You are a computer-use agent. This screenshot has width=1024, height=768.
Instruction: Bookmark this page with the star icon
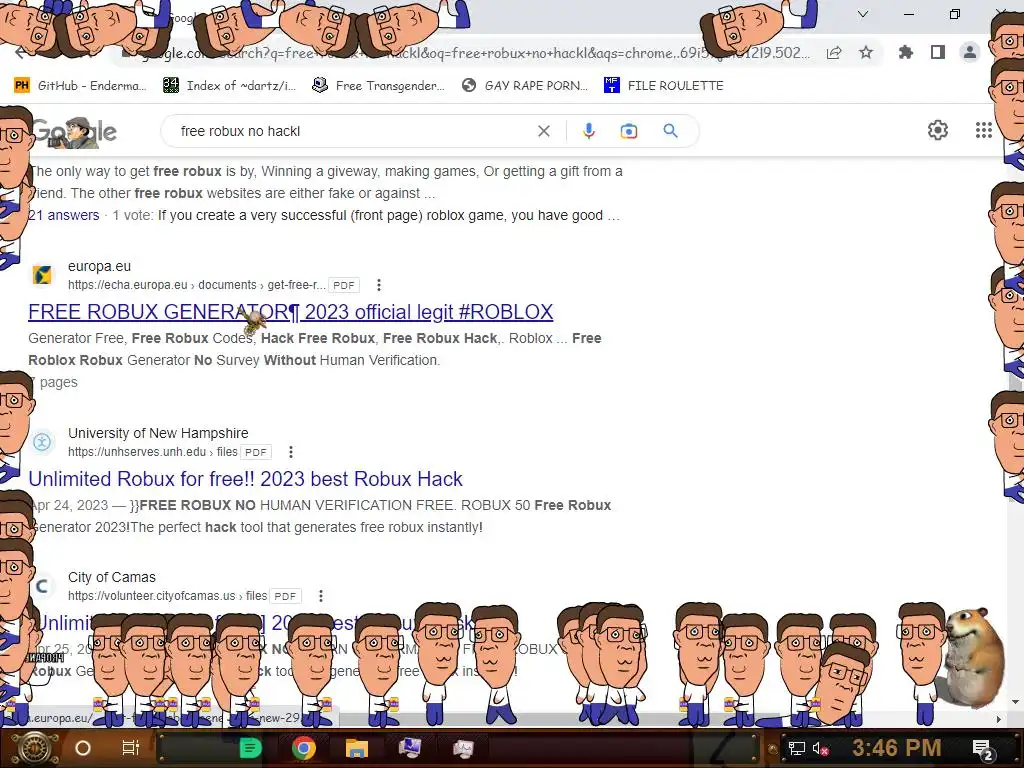point(866,53)
